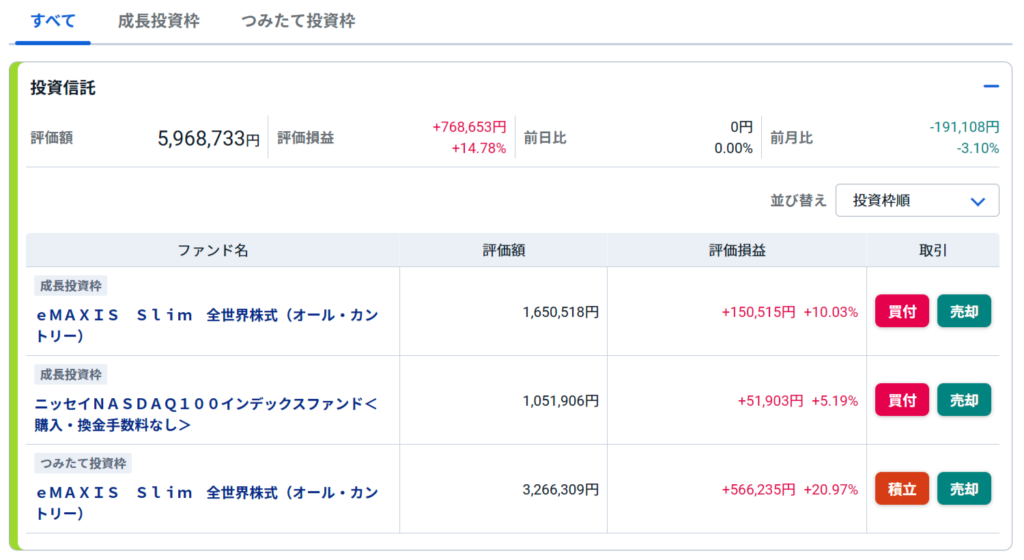Click 積立 for つみたて投資枠 eMAXIS Slim

[901, 489]
